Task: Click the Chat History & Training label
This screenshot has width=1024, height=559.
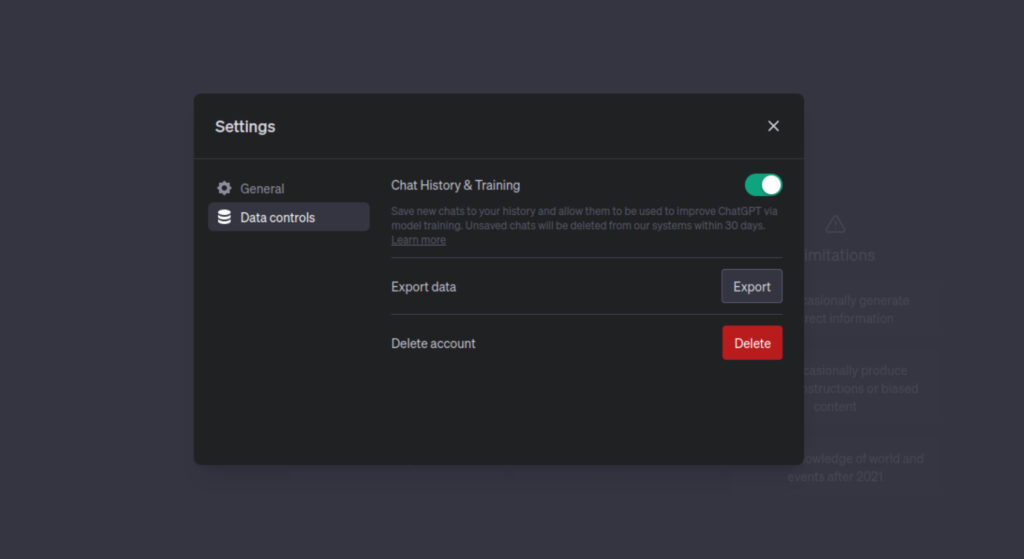Action: [x=455, y=185]
